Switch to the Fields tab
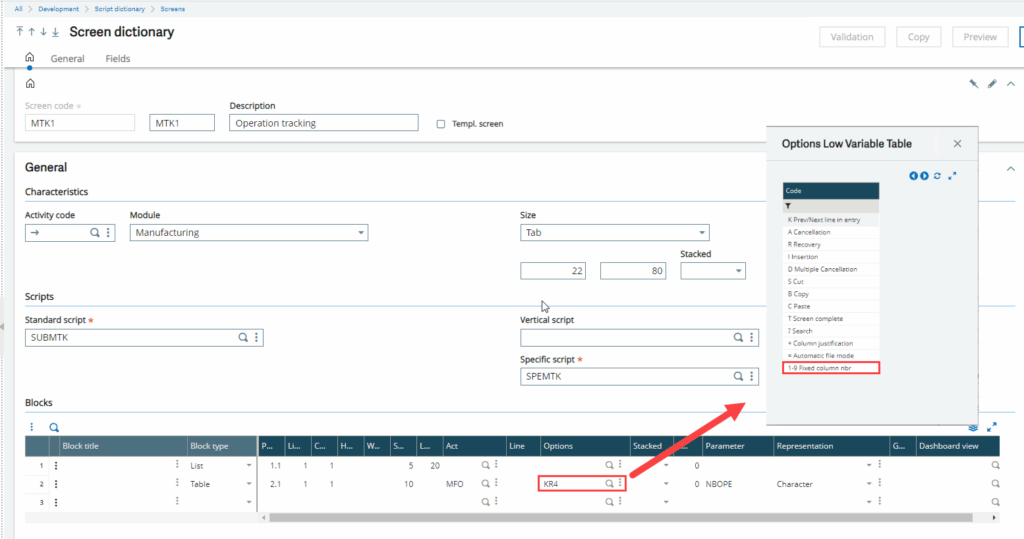 [118, 59]
